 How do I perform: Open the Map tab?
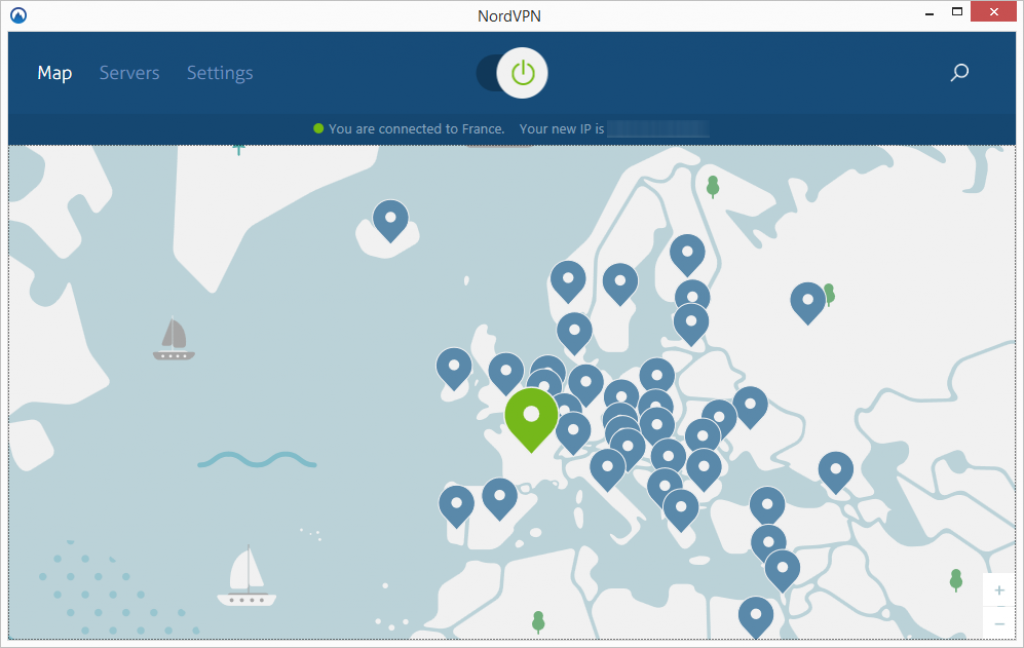click(54, 73)
